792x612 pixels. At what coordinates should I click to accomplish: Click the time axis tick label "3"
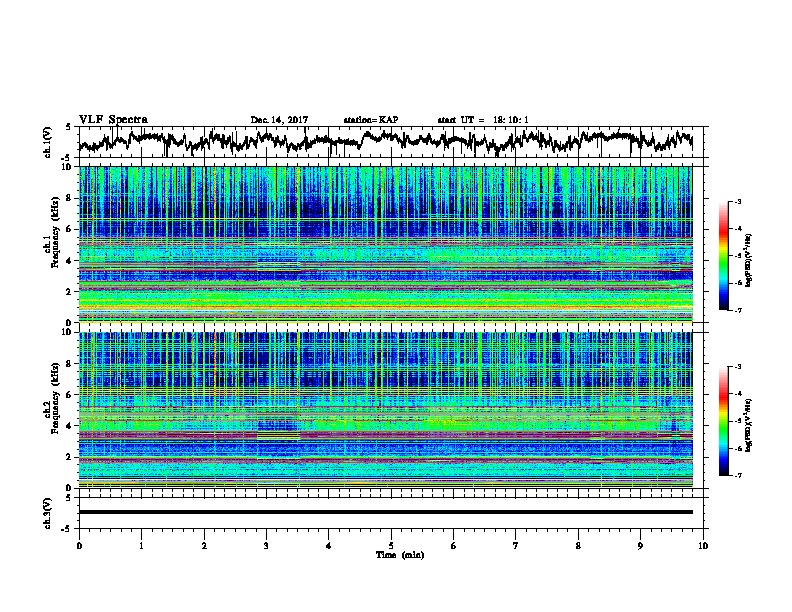pyautogui.click(x=266, y=546)
